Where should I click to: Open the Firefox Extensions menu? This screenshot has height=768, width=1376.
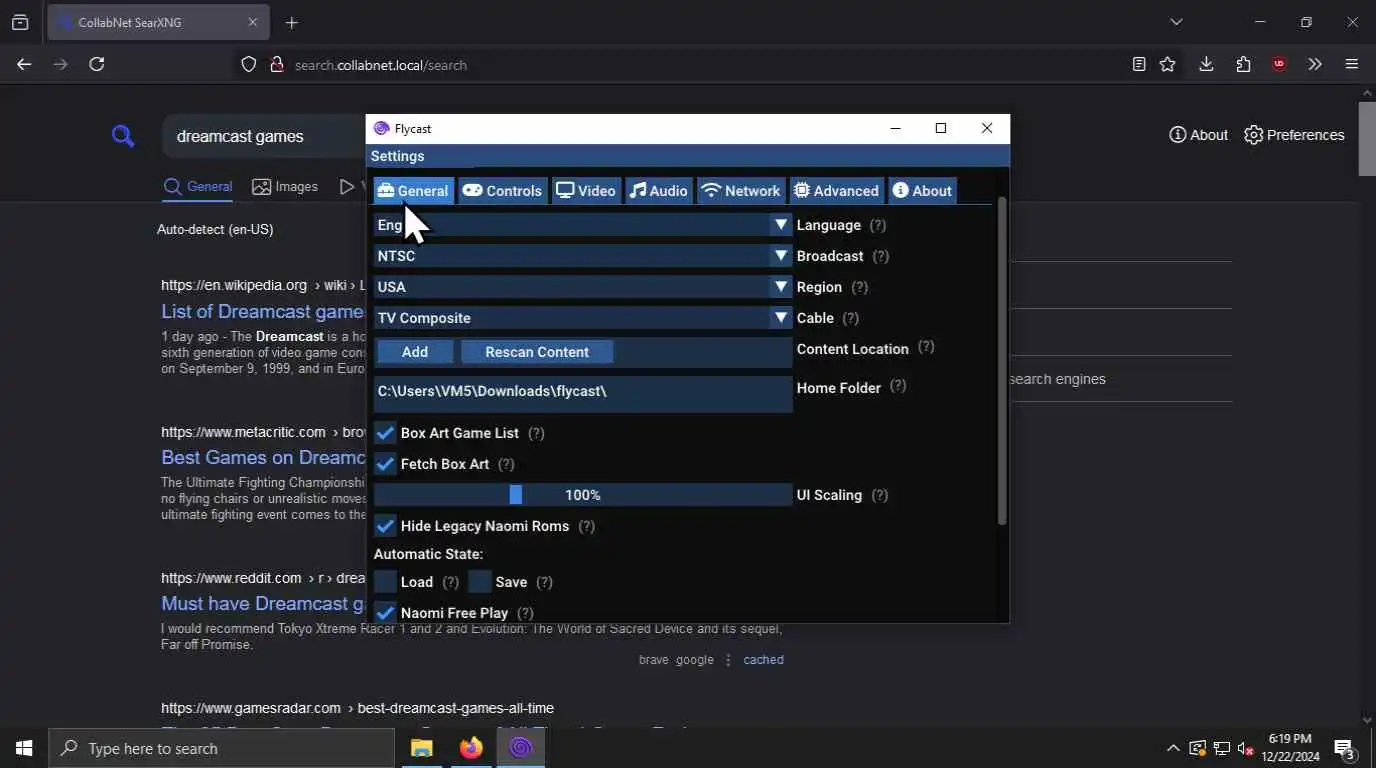click(1243, 64)
